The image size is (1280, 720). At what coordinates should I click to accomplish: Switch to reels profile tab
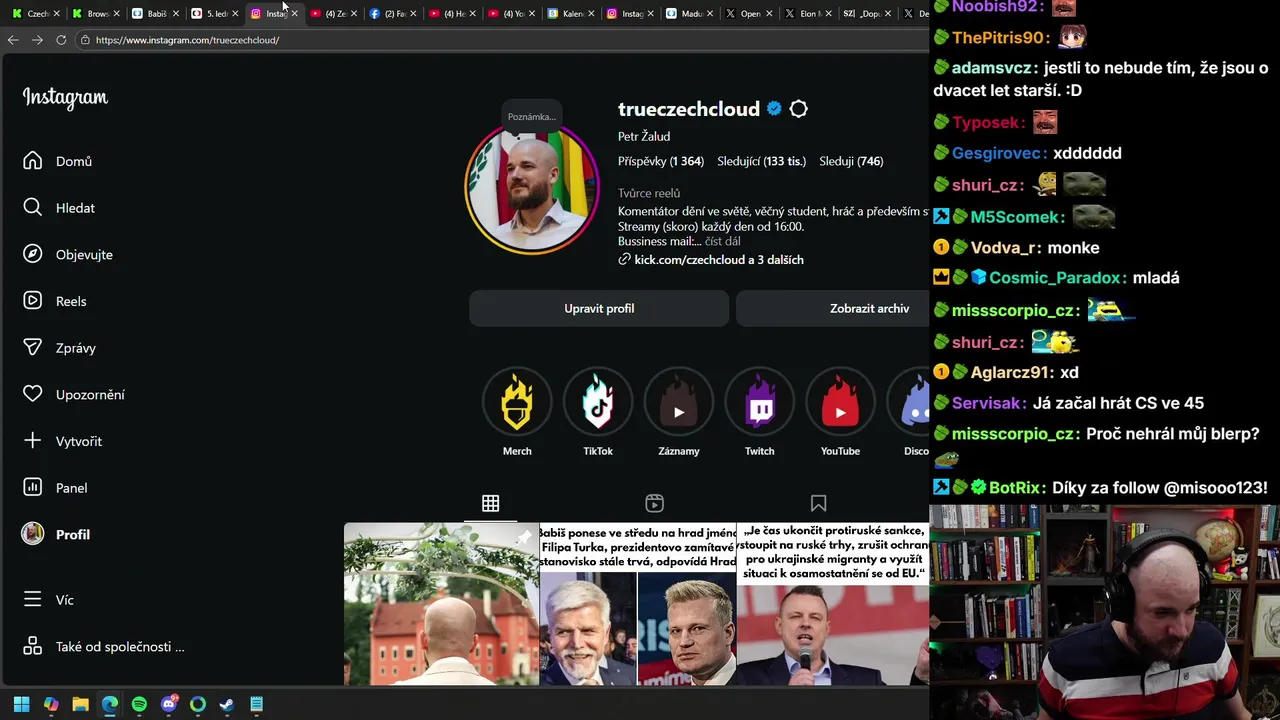[x=654, y=503]
